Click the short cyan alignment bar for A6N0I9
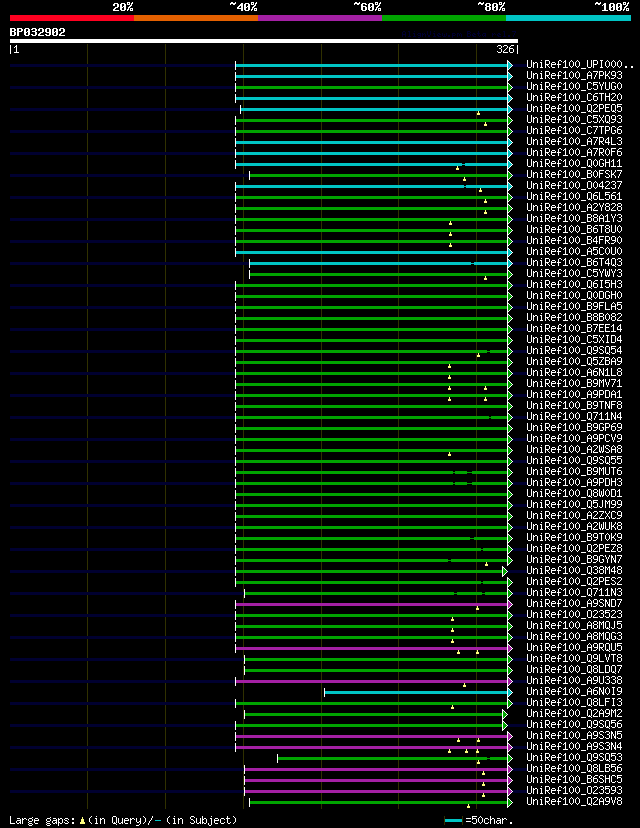 click(416, 692)
